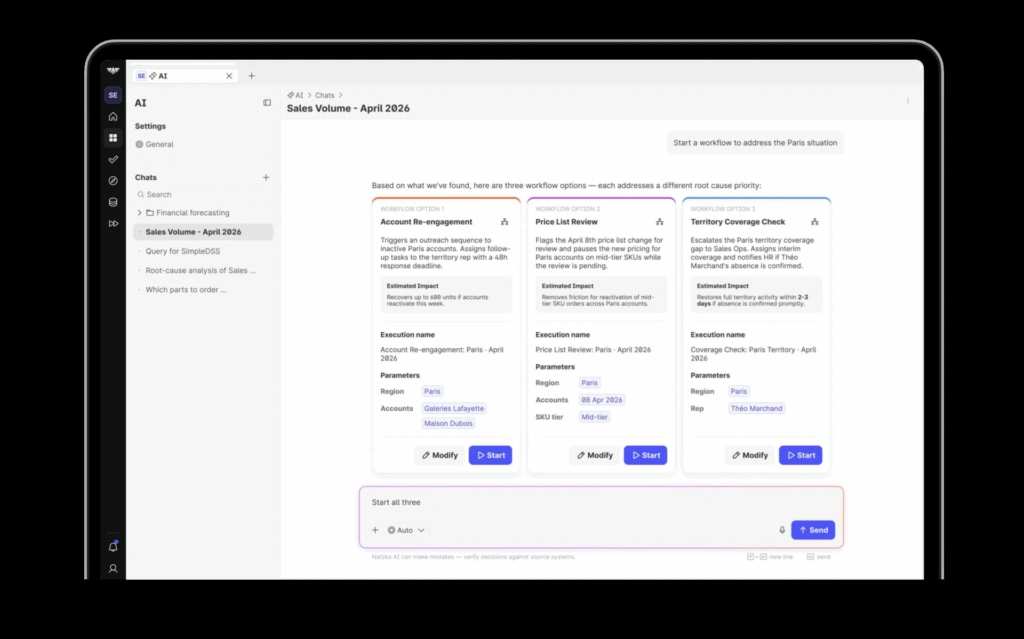Select the apps grid icon in sidebar
Image resolution: width=1024 pixels, height=639 pixels.
[113, 138]
